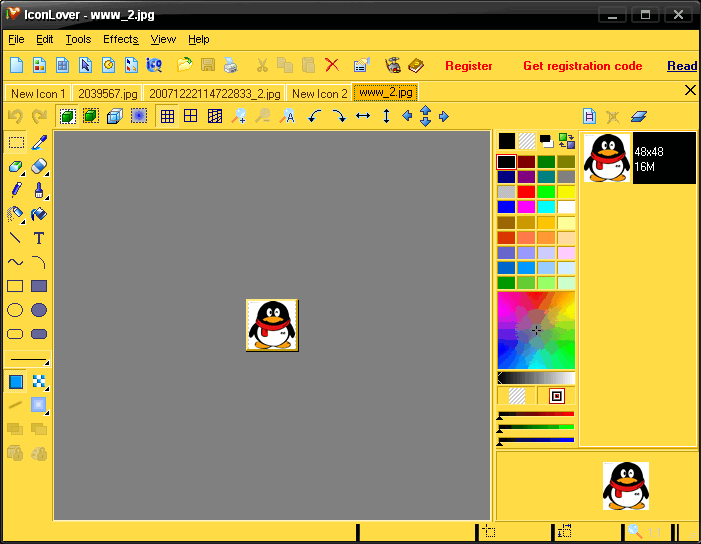Click the Register link
This screenshot has width=701, height=544.
tap(469, 66)
